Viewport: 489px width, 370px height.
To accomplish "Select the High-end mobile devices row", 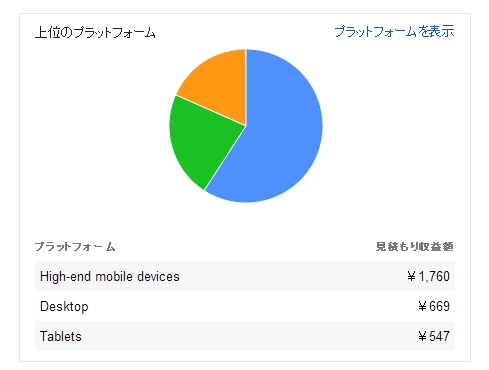I will coord(245,276).
